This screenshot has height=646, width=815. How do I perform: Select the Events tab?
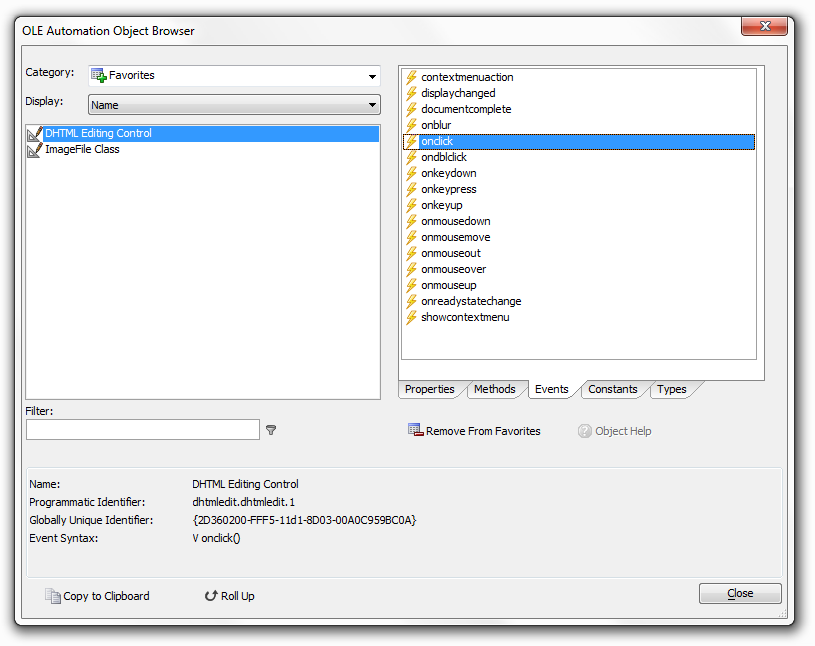click(551, 389)
